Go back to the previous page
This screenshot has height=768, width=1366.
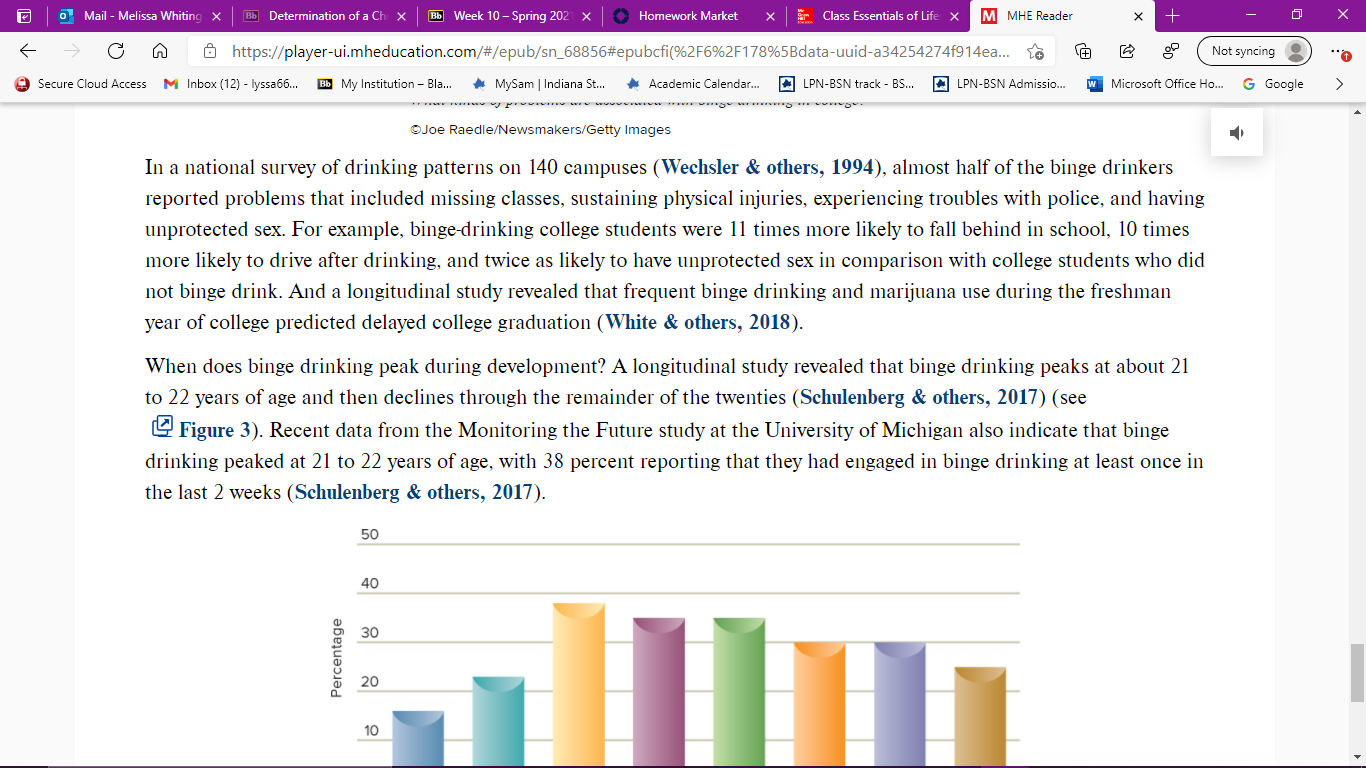[28, 51]
